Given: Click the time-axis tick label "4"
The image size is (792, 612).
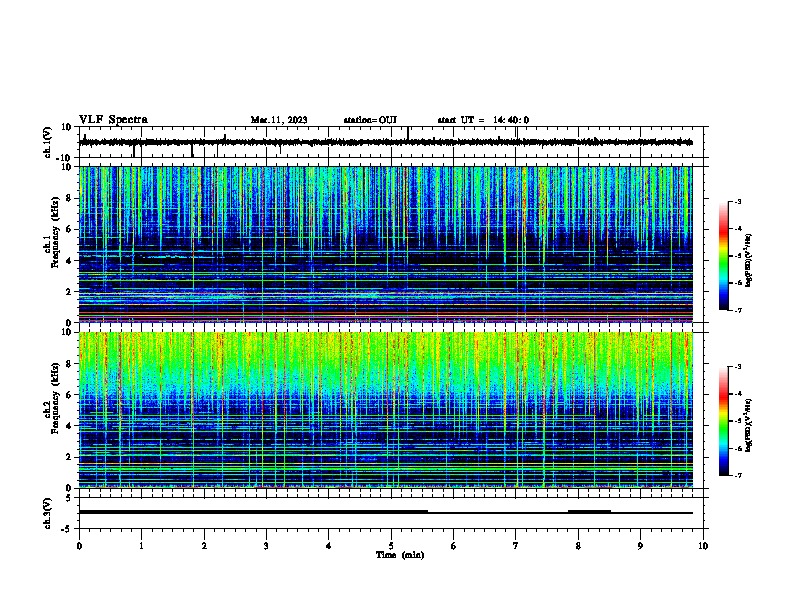Looking at the screenshot, I should pos(329,546).
